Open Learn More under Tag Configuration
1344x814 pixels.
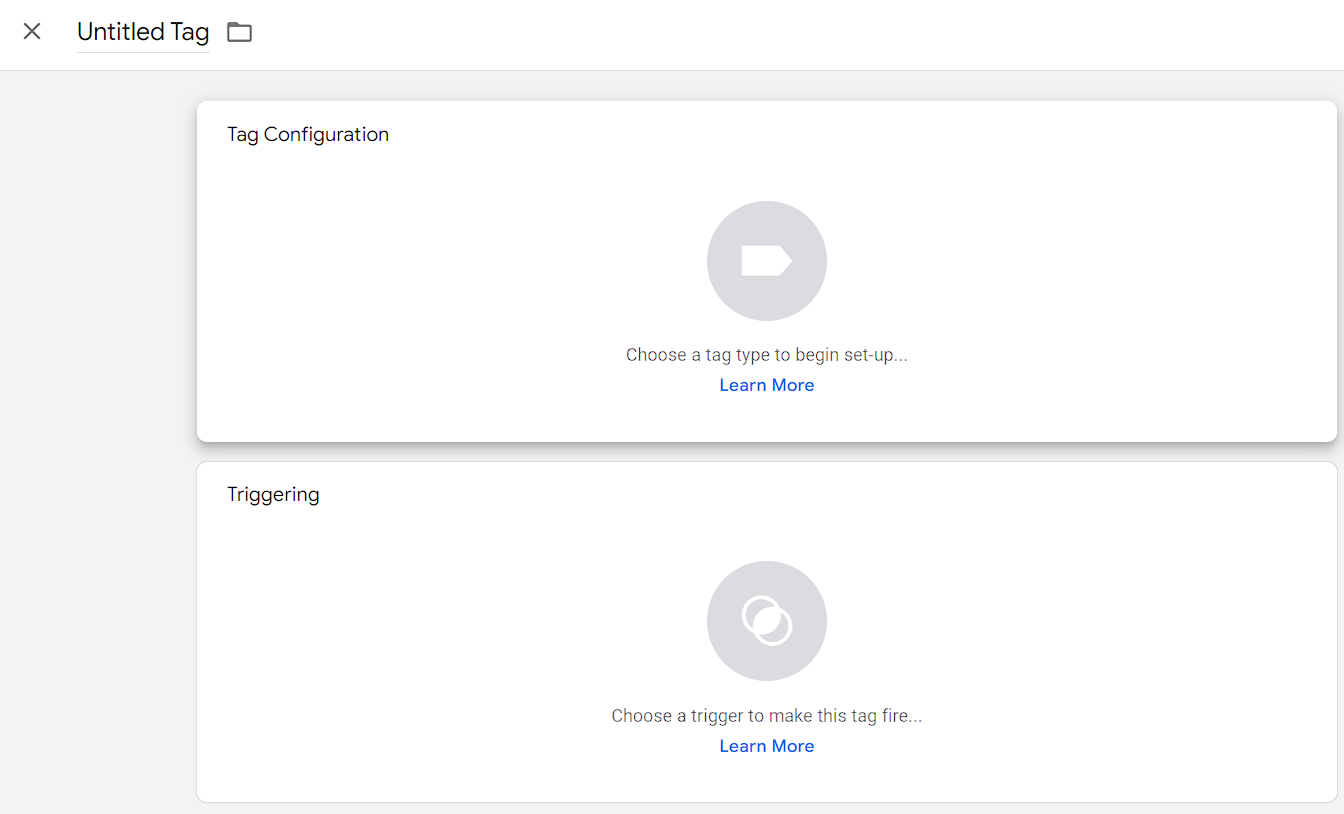point(767,384)
